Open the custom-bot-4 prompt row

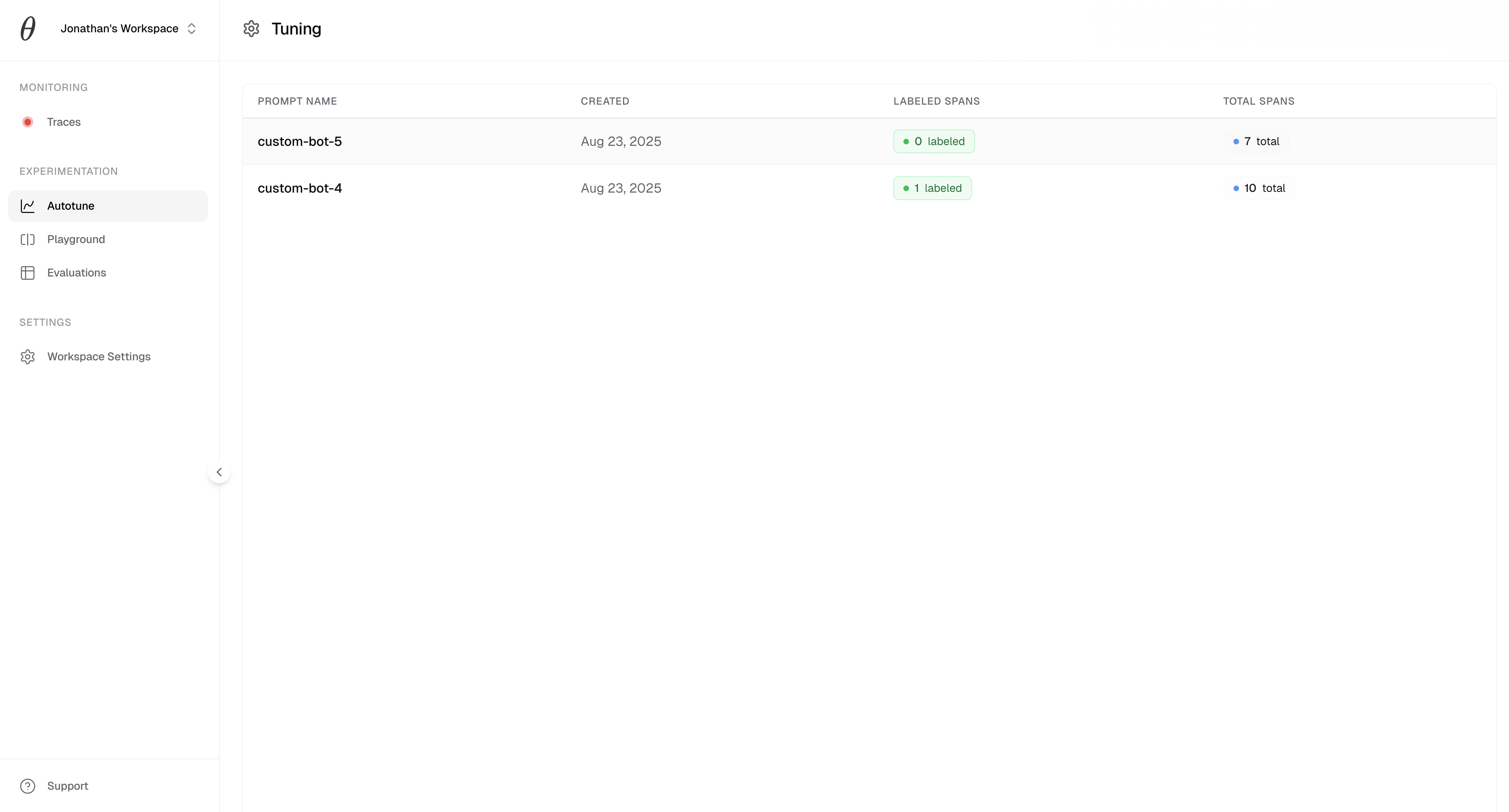coord(300,189)
